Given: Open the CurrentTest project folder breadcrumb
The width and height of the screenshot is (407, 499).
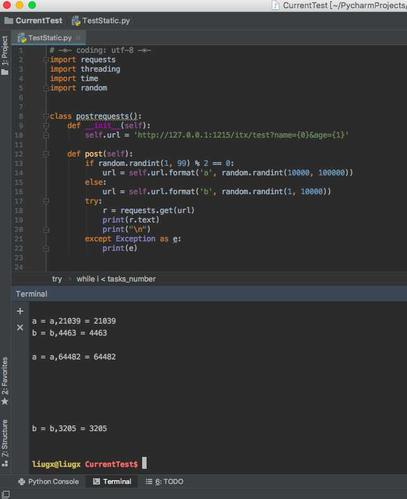Looking at the screenshot, I should pos(33,21).
